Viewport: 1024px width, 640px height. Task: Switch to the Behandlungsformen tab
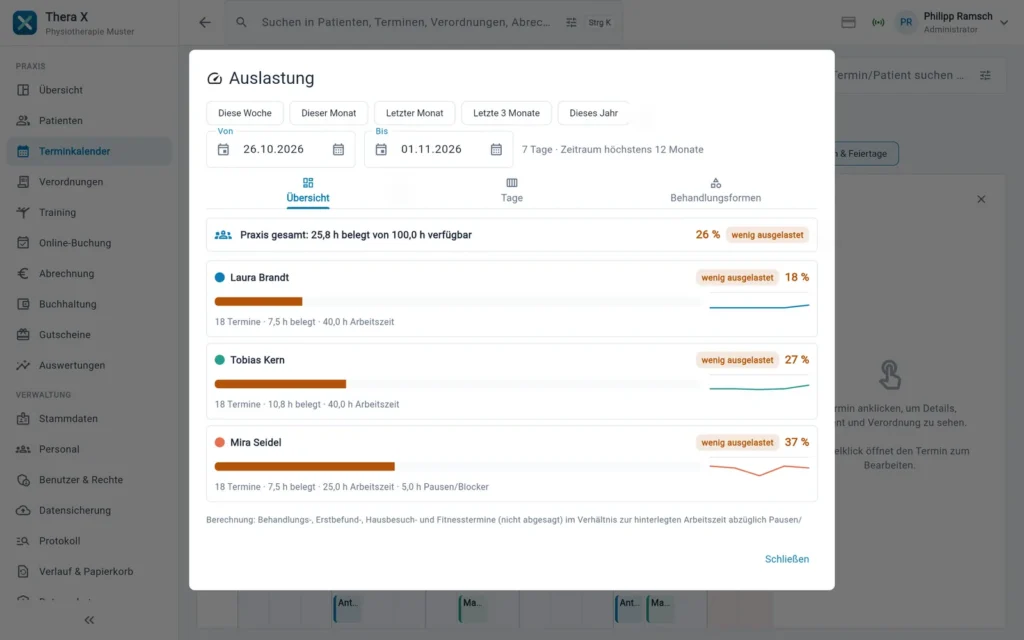click(716, 191)
